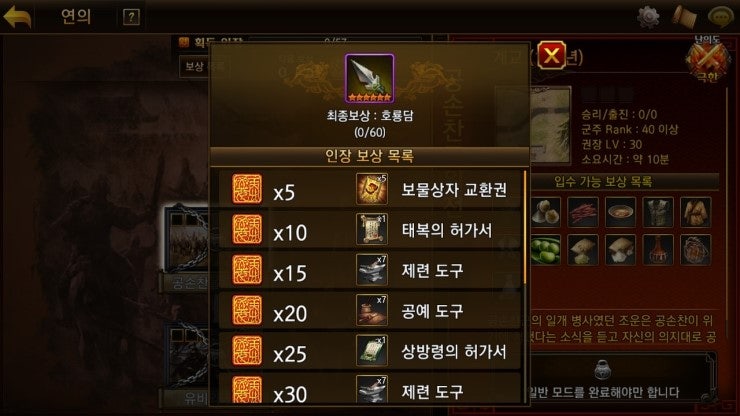The width and height of the screenshot is (740, 416).
Task: Tap the 태복의 허가서 scroll icon
Action: (x=372, y=229)
